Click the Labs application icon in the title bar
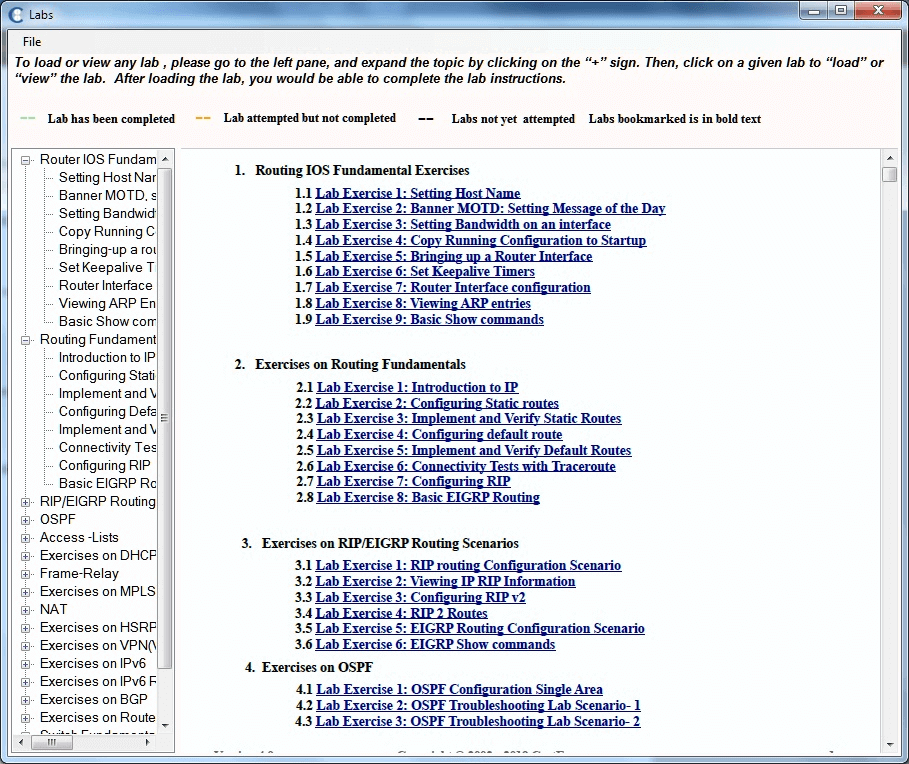Viewport: 909px width, 764px height. coord(14,14)
